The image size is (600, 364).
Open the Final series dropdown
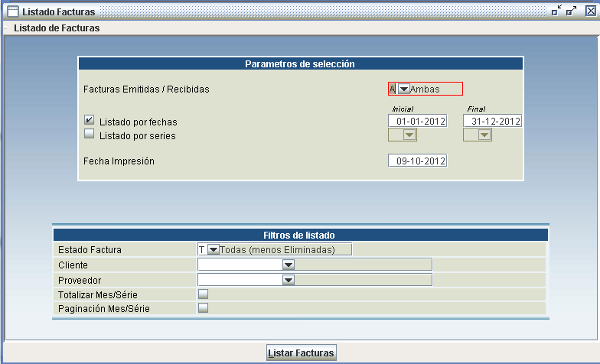[x=484, y=135]
